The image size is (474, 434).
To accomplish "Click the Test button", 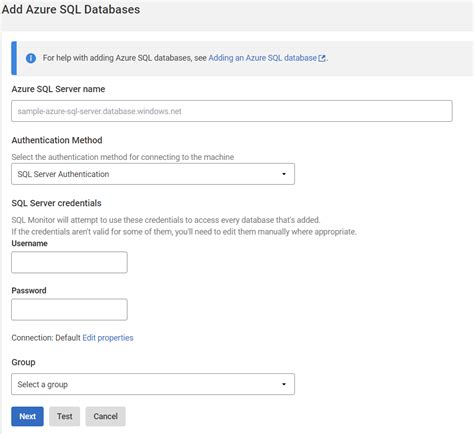I will point(65,416).
